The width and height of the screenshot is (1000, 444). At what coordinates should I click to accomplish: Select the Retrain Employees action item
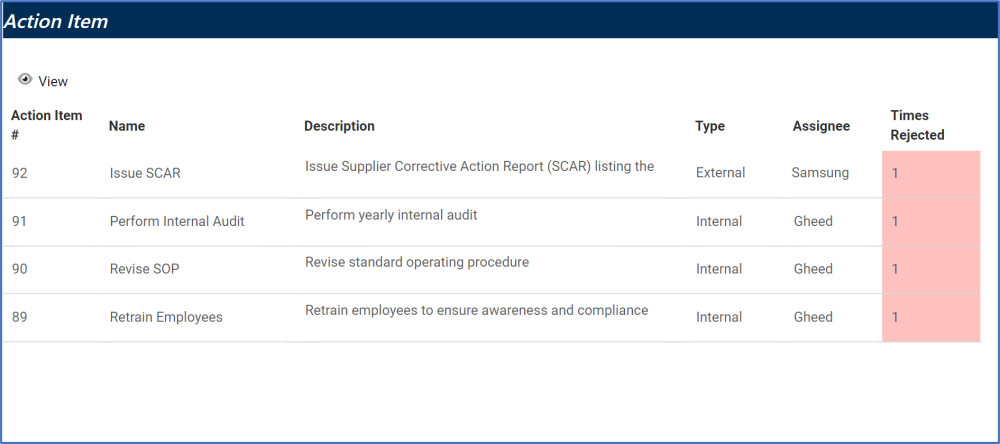[x=166, y=317]
